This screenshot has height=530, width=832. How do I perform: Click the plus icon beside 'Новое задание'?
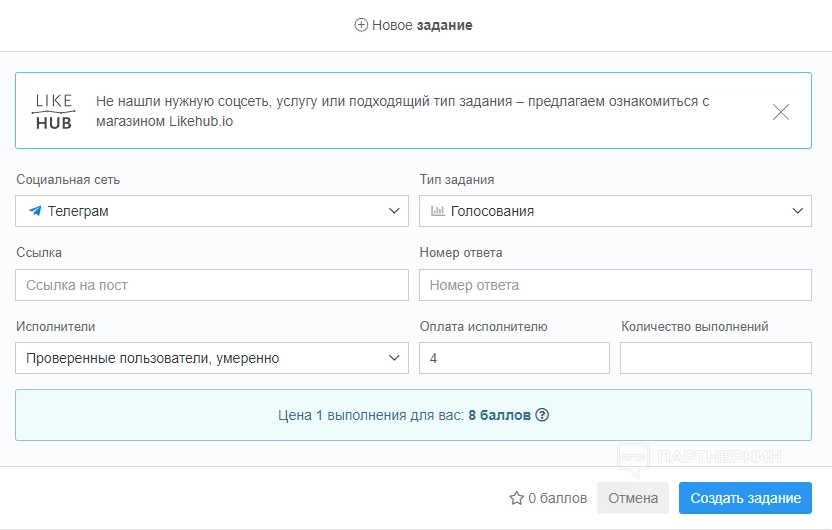[361, 25]
